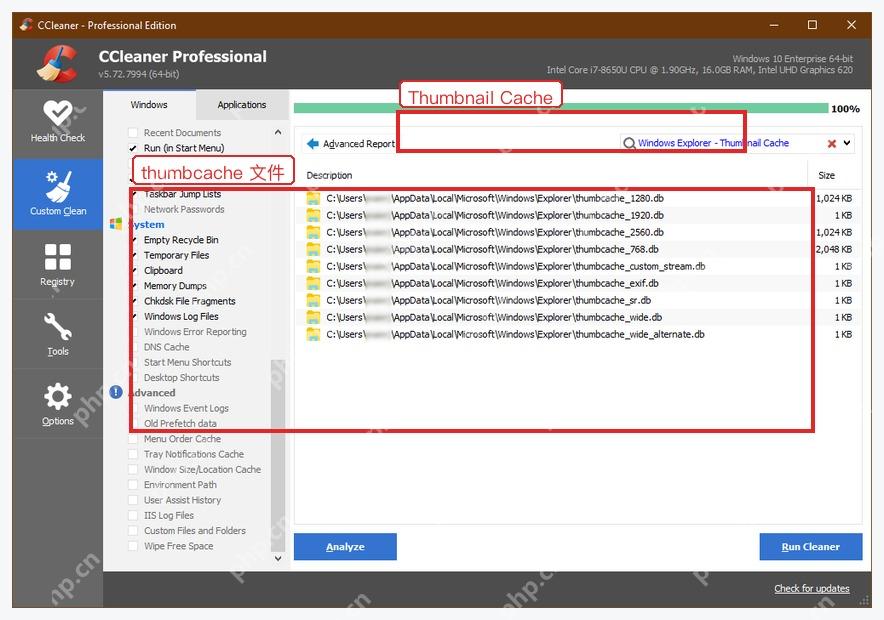Enable Tray Notifications Cache checkbox
The height and width of the screenshot is (620, 884).
click(x=133, y=454)
